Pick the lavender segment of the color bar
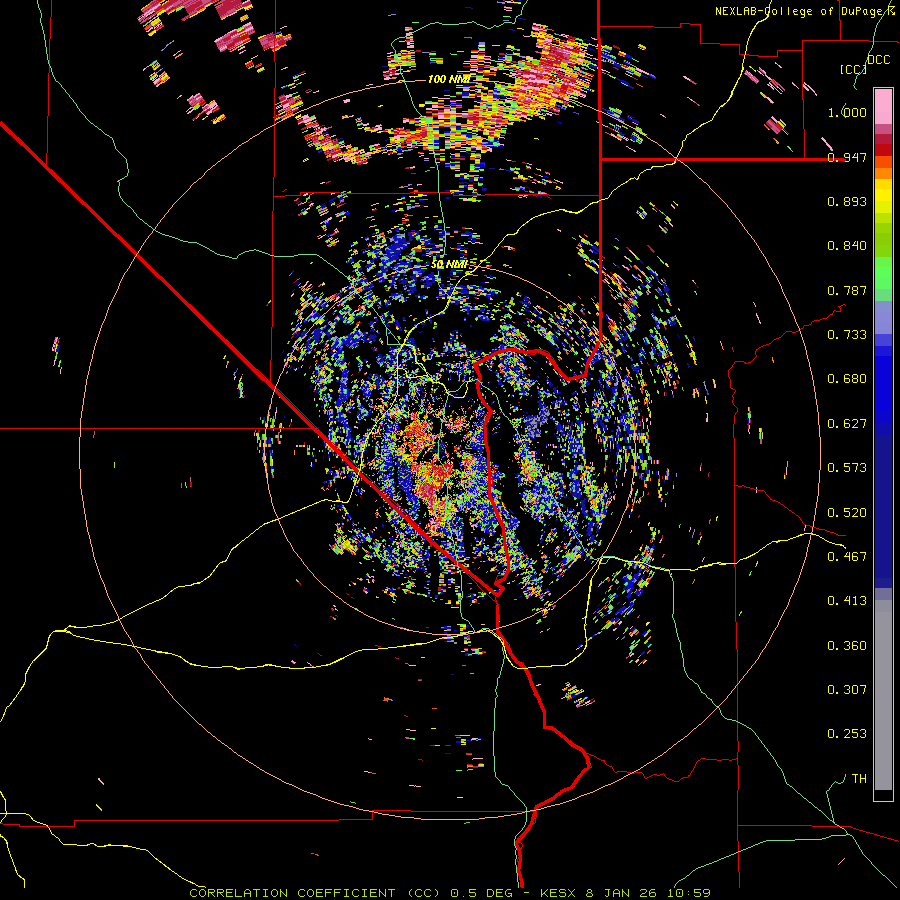 pyautogui.click(x=883, y=317)
